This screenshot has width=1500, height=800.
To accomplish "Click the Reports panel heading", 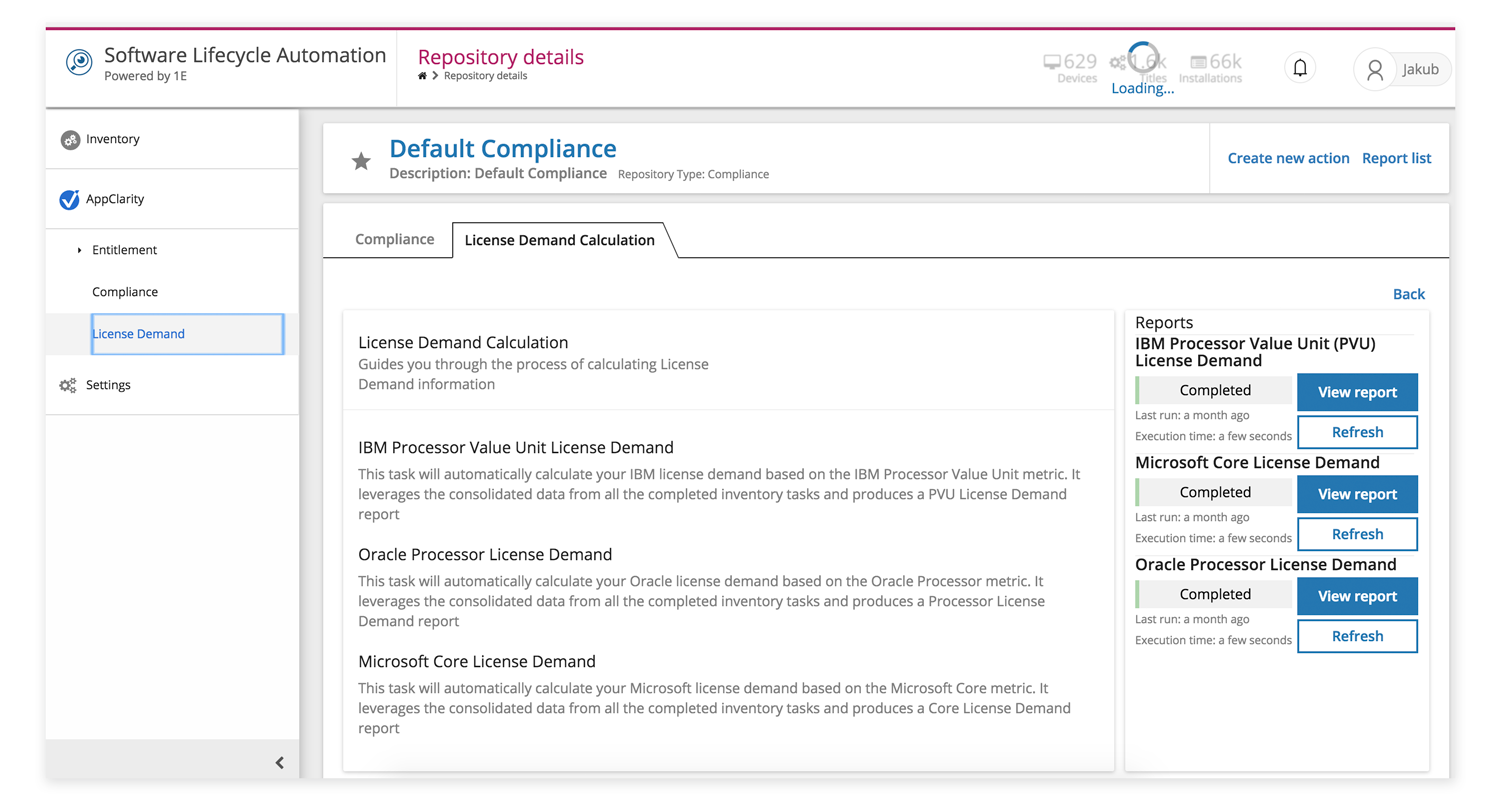I will [x=1164, y=322].
